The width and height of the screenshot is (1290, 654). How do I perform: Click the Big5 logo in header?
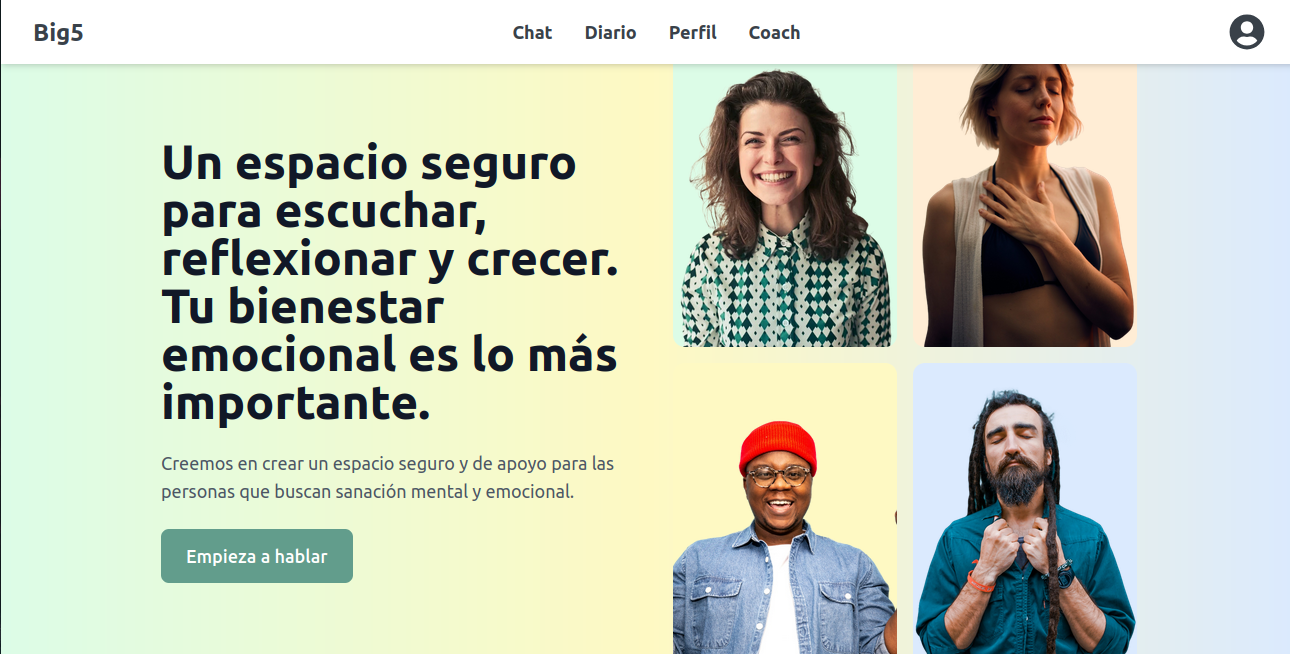[59, 33]
